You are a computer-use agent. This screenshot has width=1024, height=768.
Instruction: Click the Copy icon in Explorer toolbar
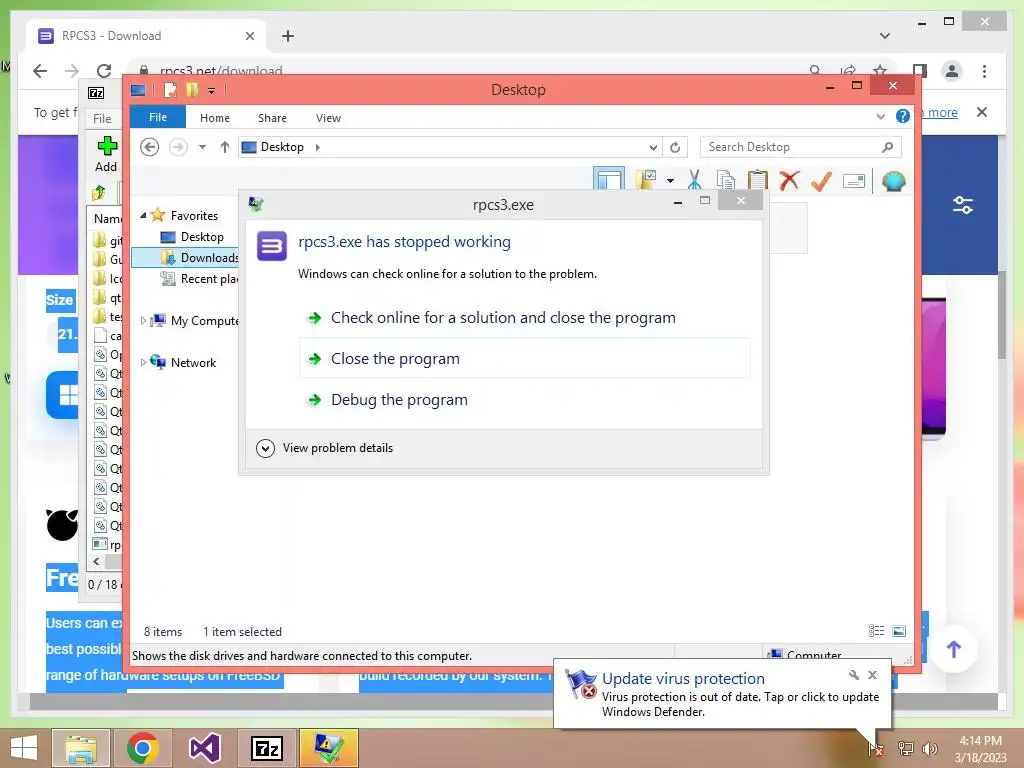point(726,180)
